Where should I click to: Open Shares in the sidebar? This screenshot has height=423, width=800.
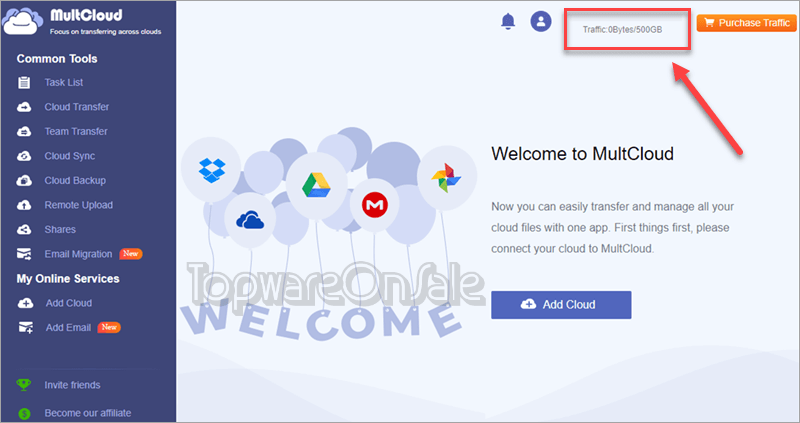click(x=60, y=230)
